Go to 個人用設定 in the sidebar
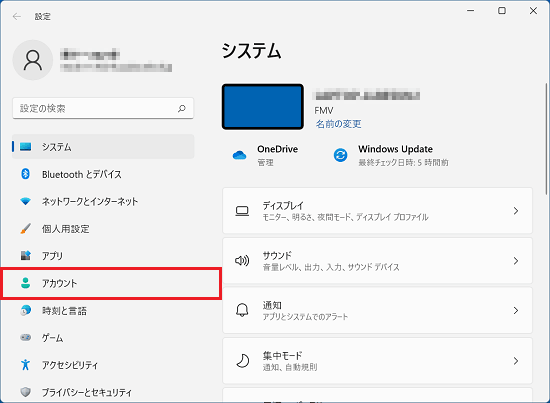 103,229
